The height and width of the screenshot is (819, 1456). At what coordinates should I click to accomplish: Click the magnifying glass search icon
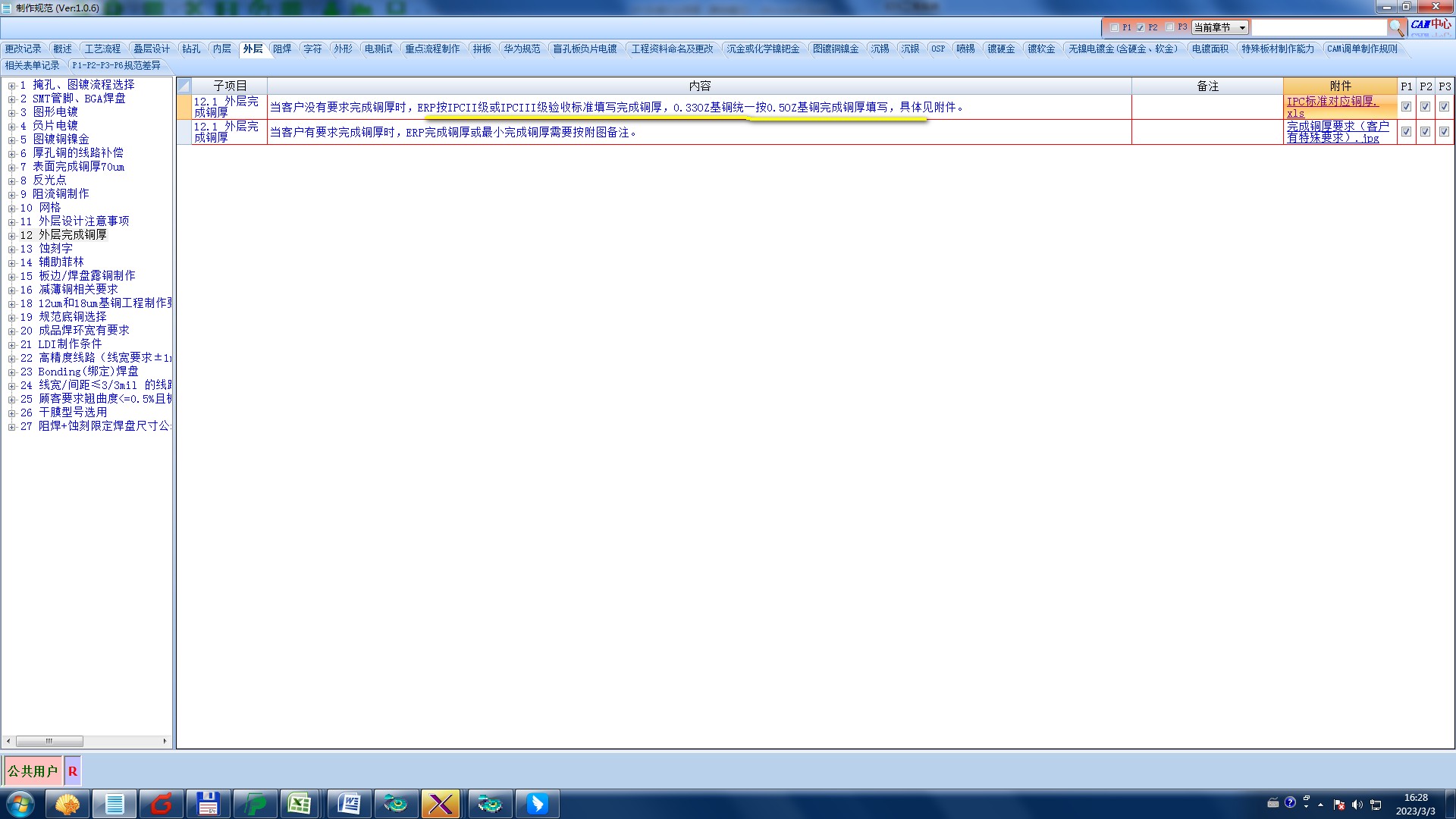click(x=1396, y=27)
